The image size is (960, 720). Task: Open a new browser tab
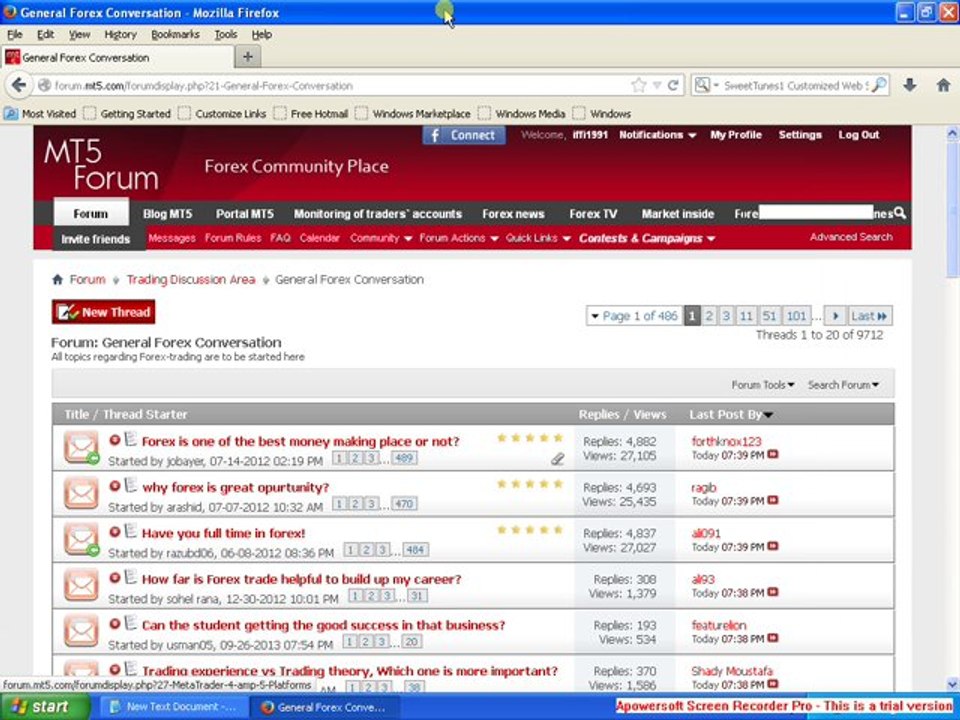[x=248, y=57]
